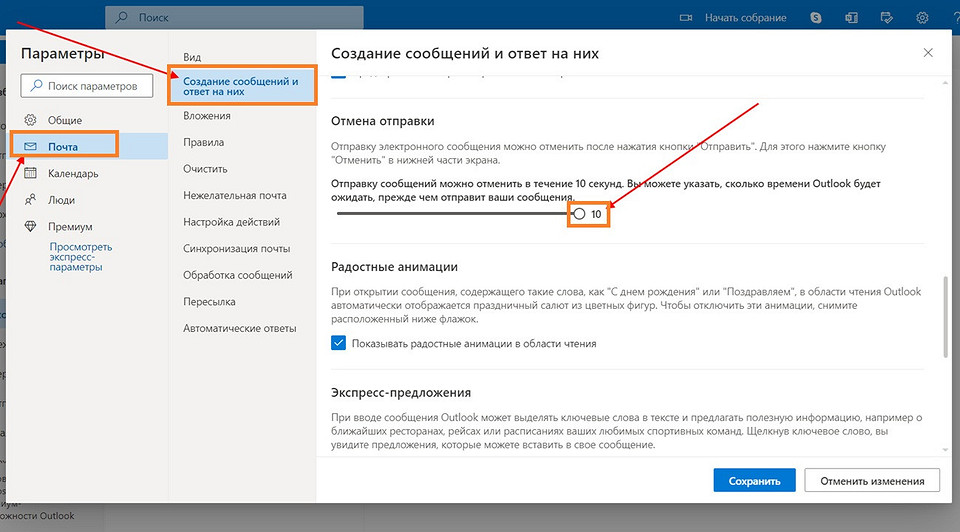Click the Поиск field in the top bar
Screen dimensions: 960x532
coord(234,17)
